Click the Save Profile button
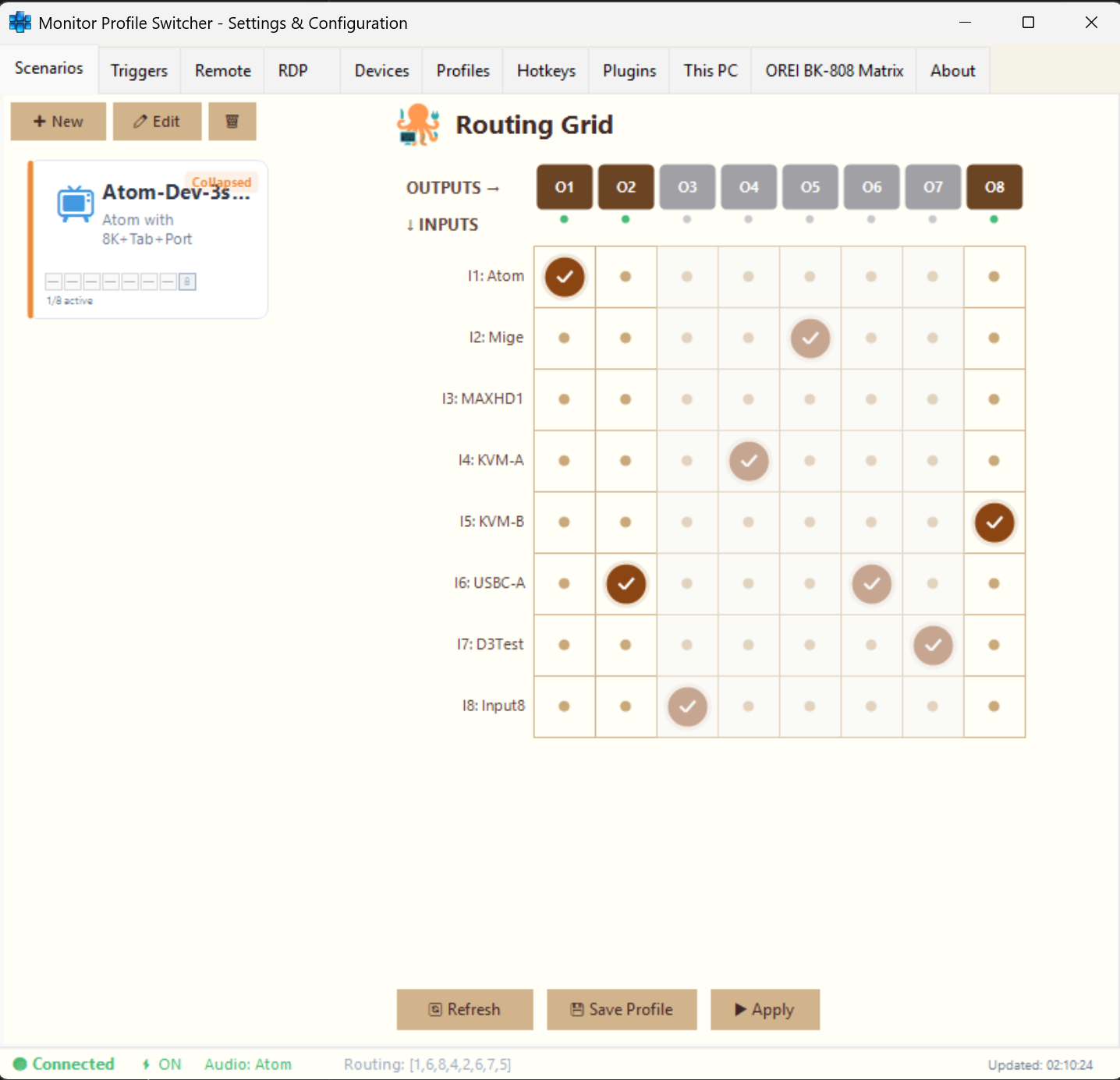This screenshot has height=1080, width=1120. click(x=622, y=1009)
